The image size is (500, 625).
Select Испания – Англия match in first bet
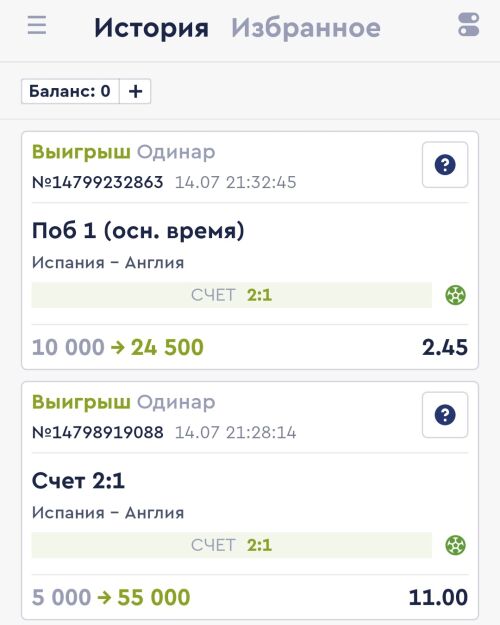[108, 263]
